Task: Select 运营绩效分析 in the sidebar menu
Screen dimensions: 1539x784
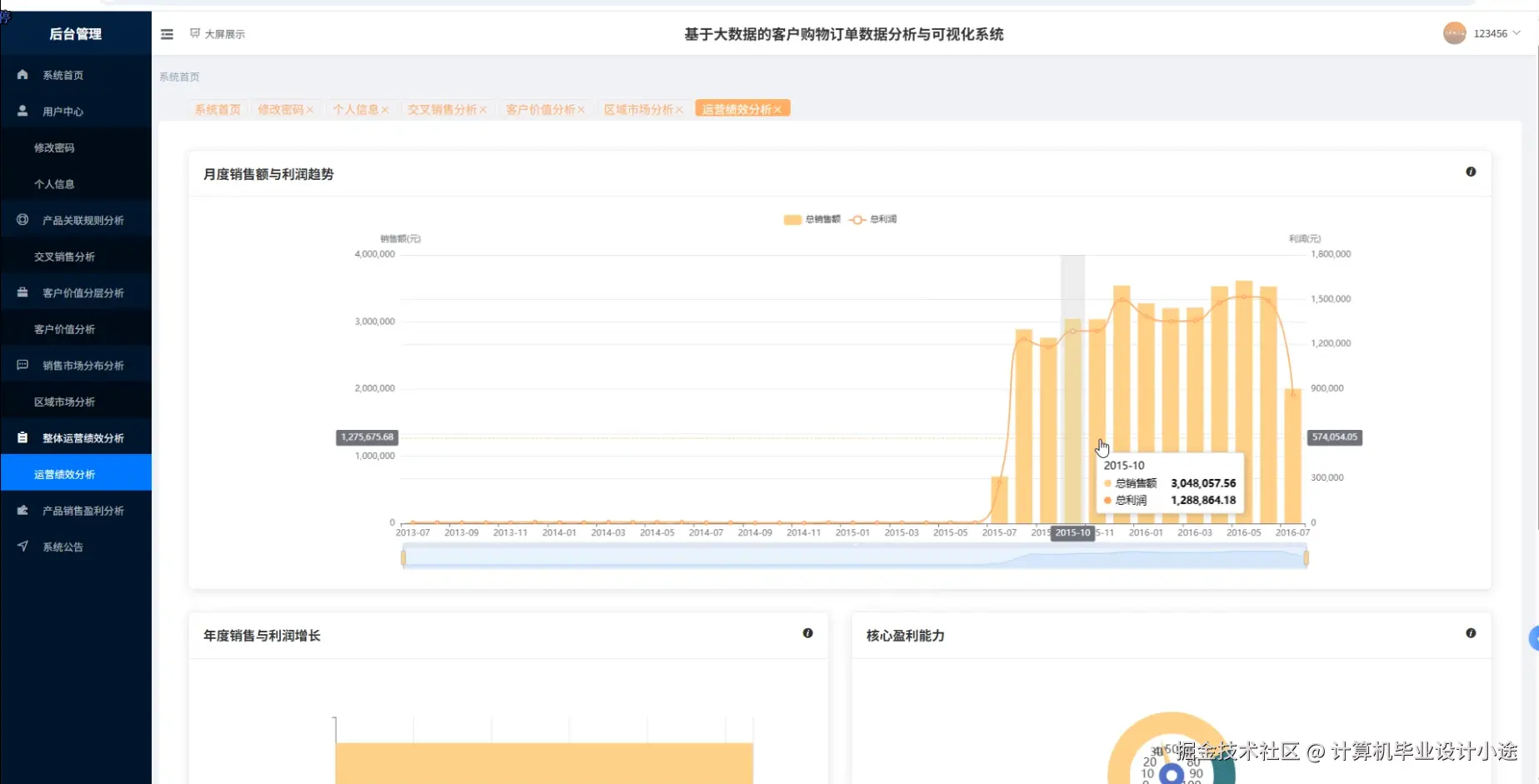Action: 76,474
